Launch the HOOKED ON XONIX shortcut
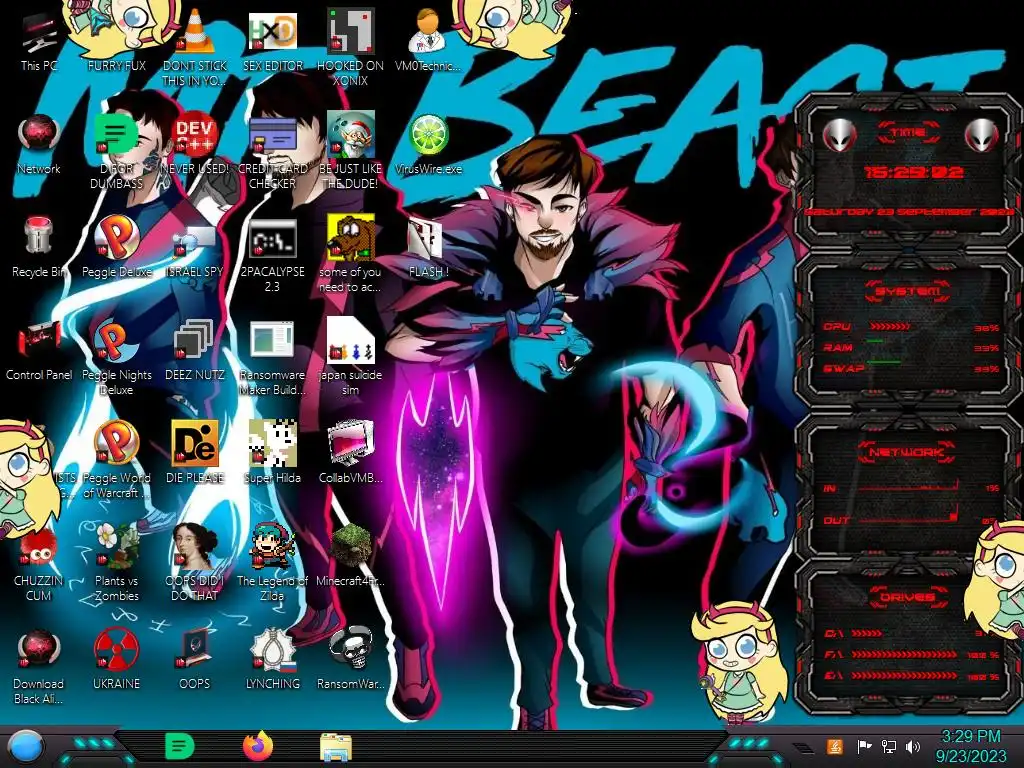Screen dimensions: 1024x768 (x=350, y=31)
